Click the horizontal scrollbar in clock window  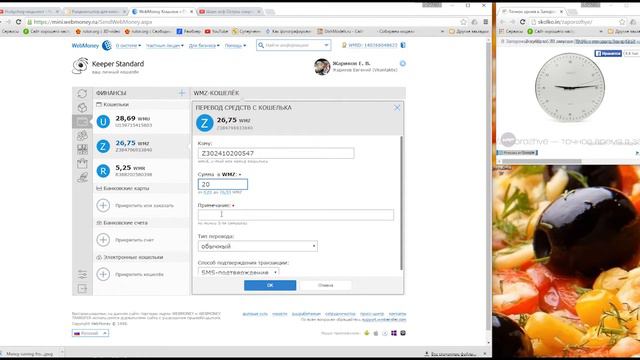click(542, 161)
